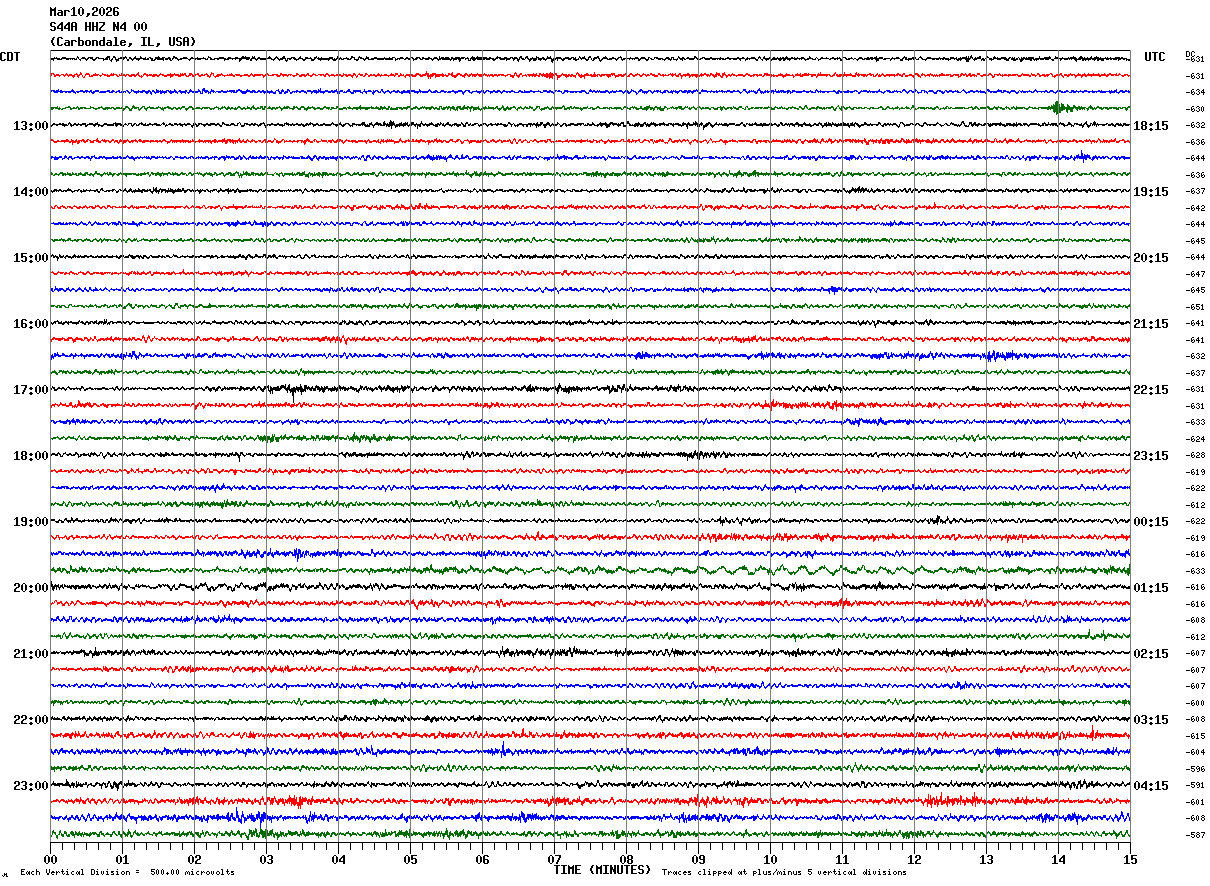Screen dimensions: 1210x886
Task: Click minute tick label '13' on time axis
Action: (986, 859)
